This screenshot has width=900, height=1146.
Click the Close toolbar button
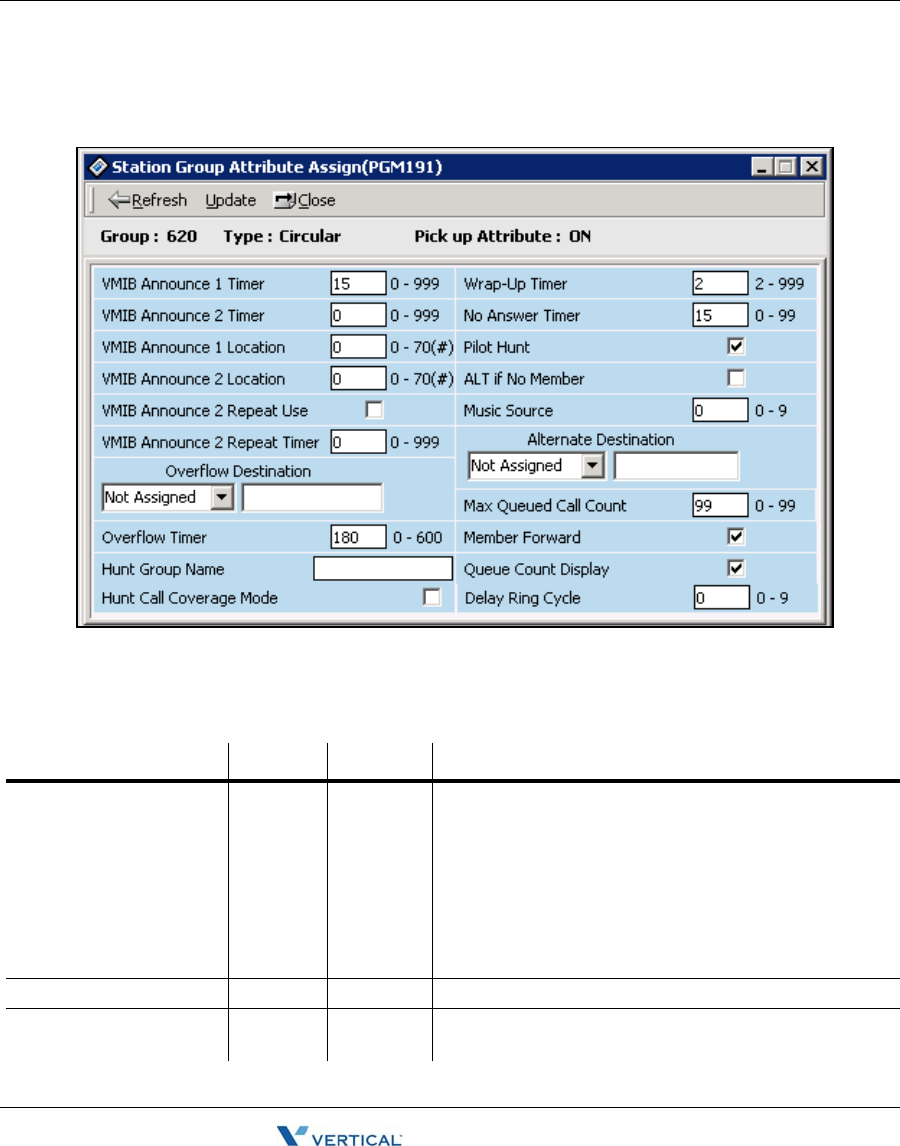pyautogui.click(x=305, y=200)
